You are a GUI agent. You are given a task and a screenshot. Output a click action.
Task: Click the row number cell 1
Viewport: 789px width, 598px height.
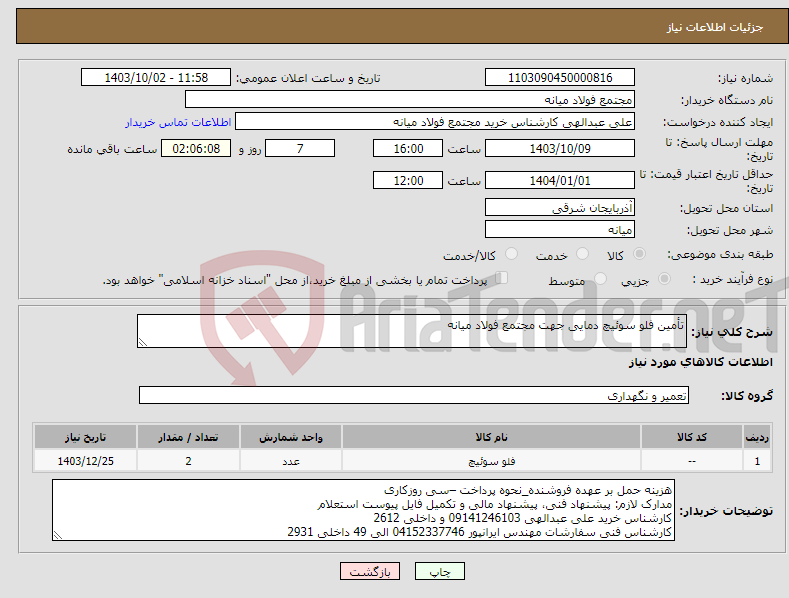pos(757,461)
